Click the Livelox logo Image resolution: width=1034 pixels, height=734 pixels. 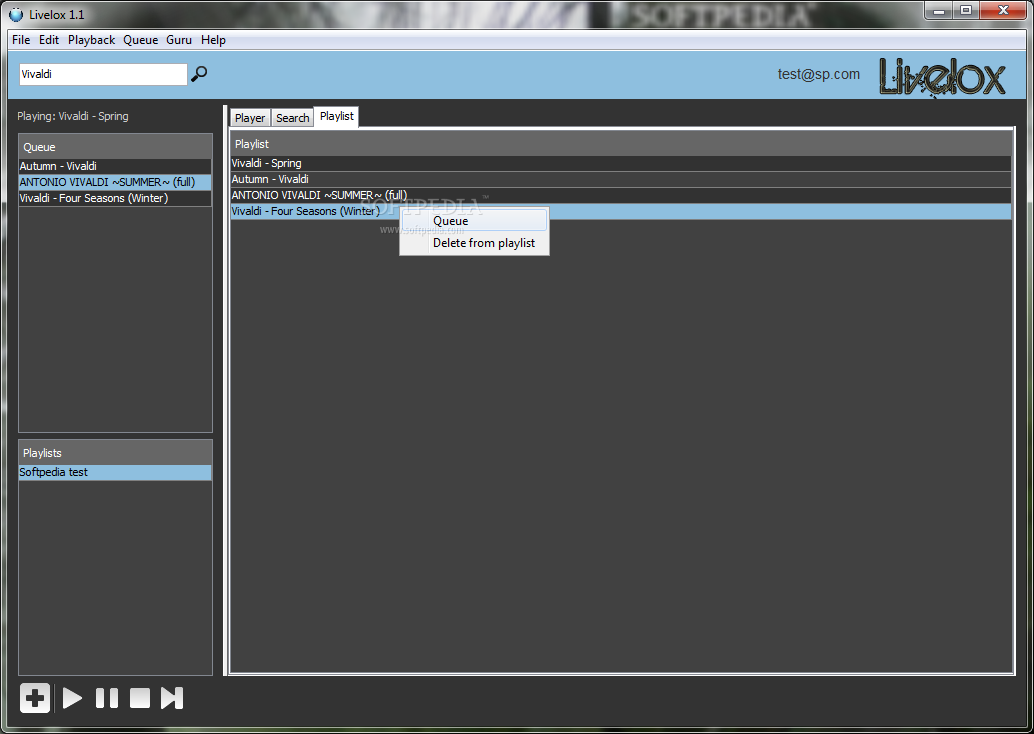coord(942,77)
